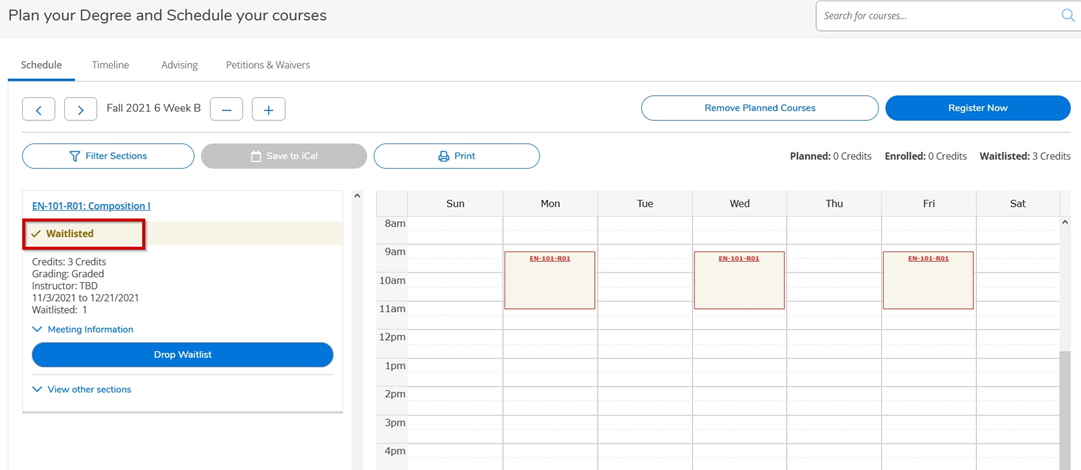Expand View other sections
1081x470 pixels.
click(x=82, y=389)
